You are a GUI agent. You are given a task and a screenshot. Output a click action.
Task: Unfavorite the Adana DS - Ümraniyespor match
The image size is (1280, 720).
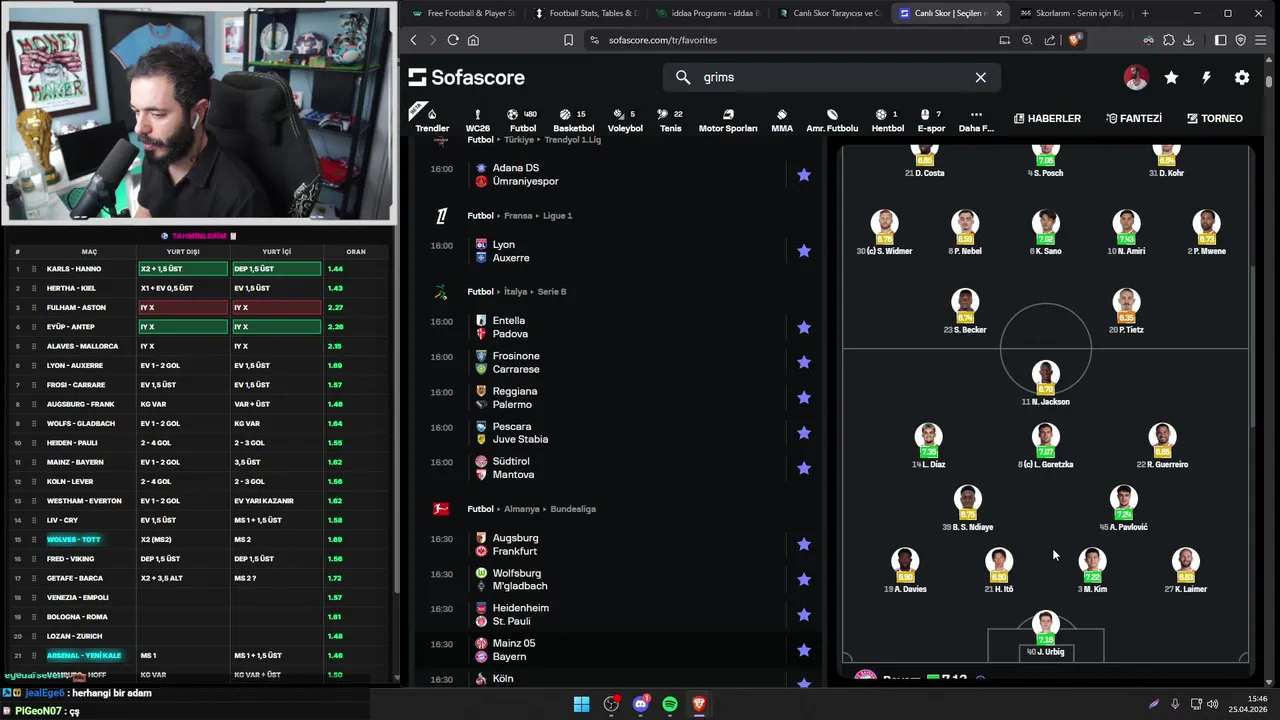pyautogui.click(x=804, y=175)
